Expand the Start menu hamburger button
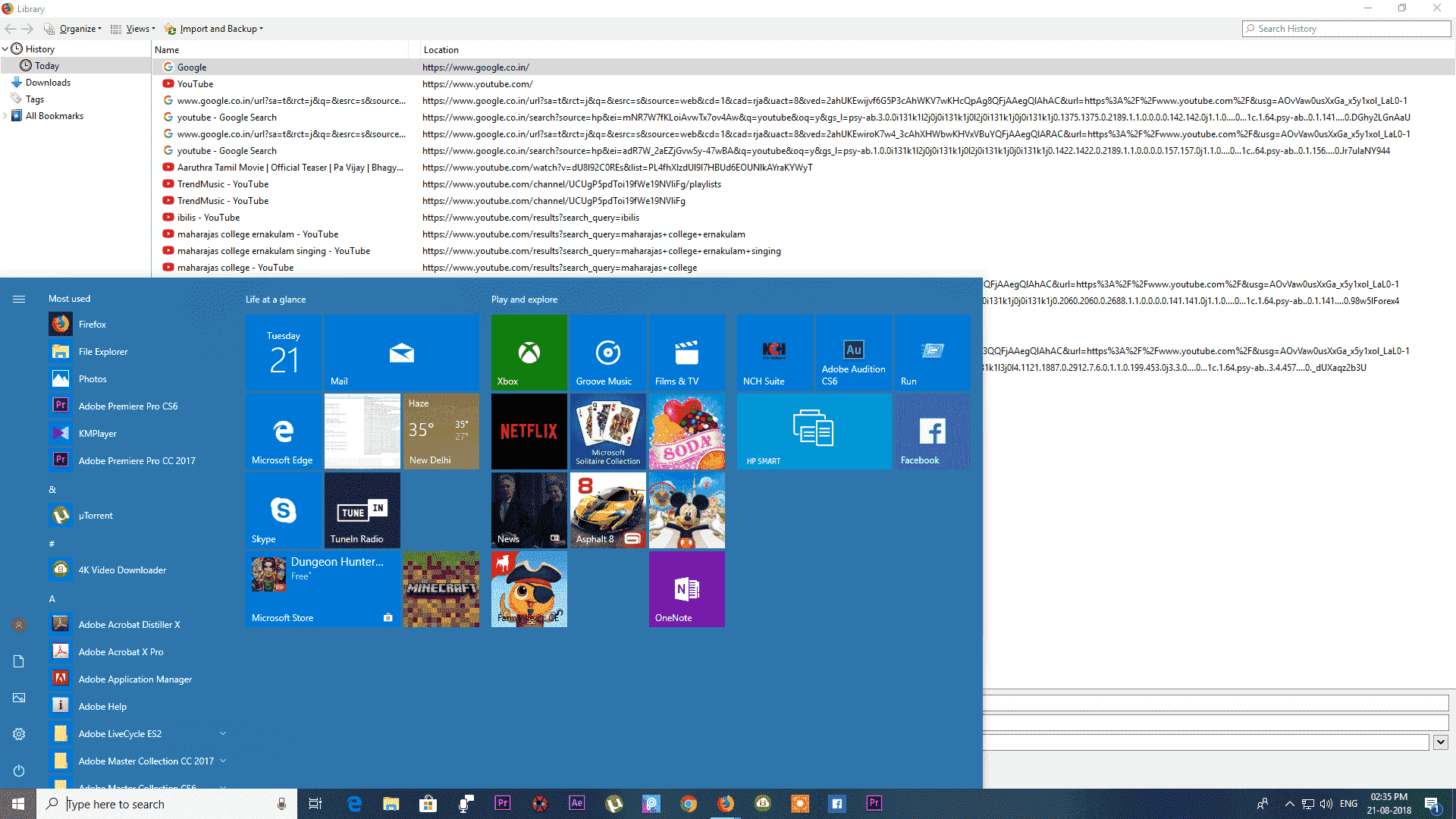The image size is (1456, 819). pos(19,299)
